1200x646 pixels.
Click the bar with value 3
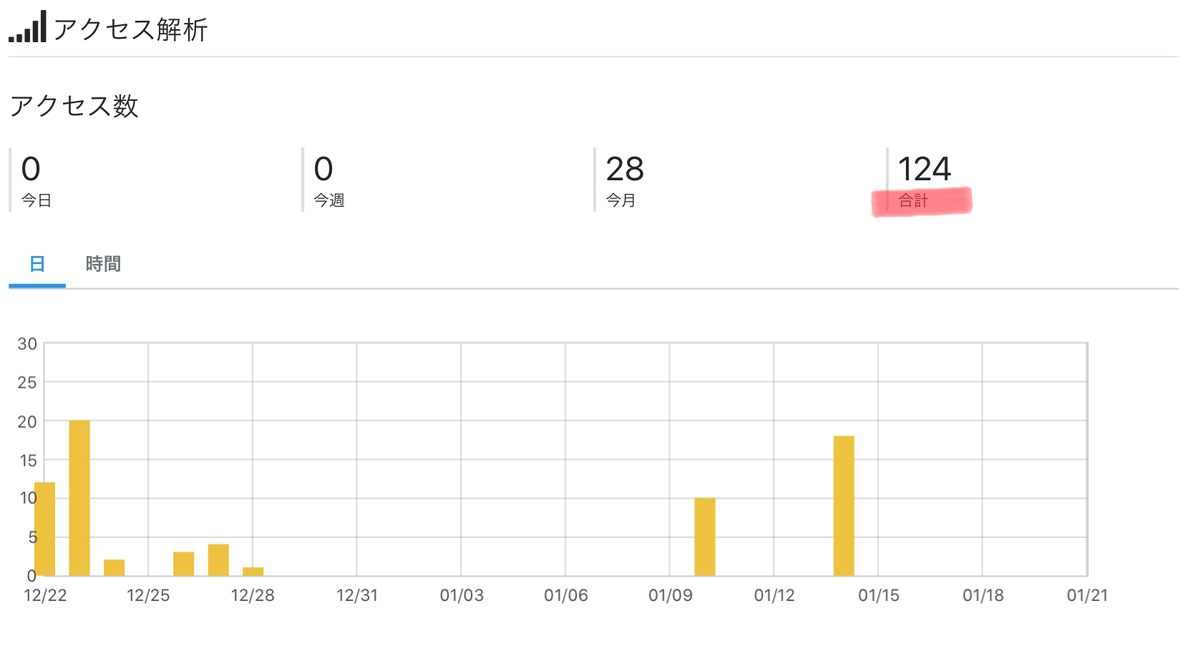pos(184,564)
